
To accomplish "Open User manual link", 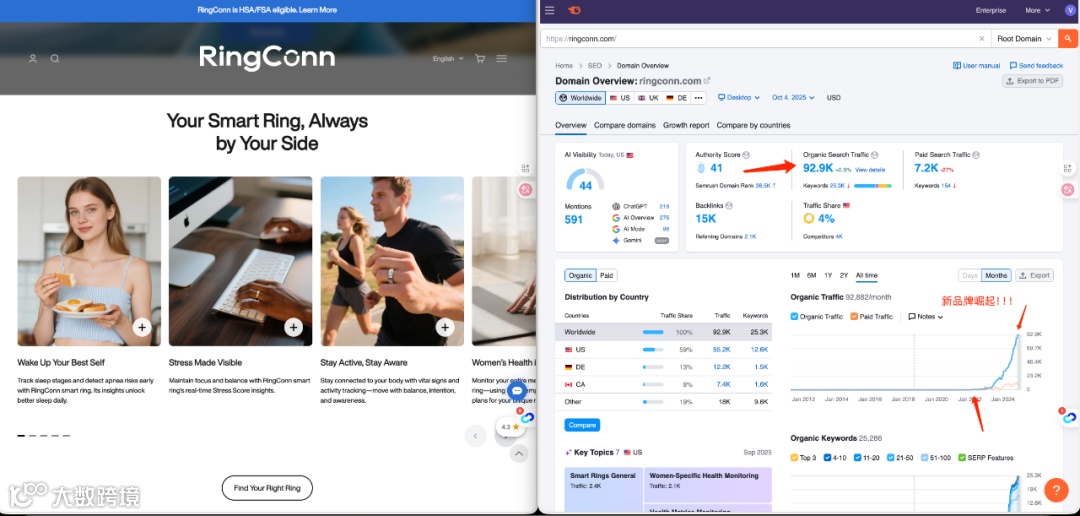I will click(976, 65).
